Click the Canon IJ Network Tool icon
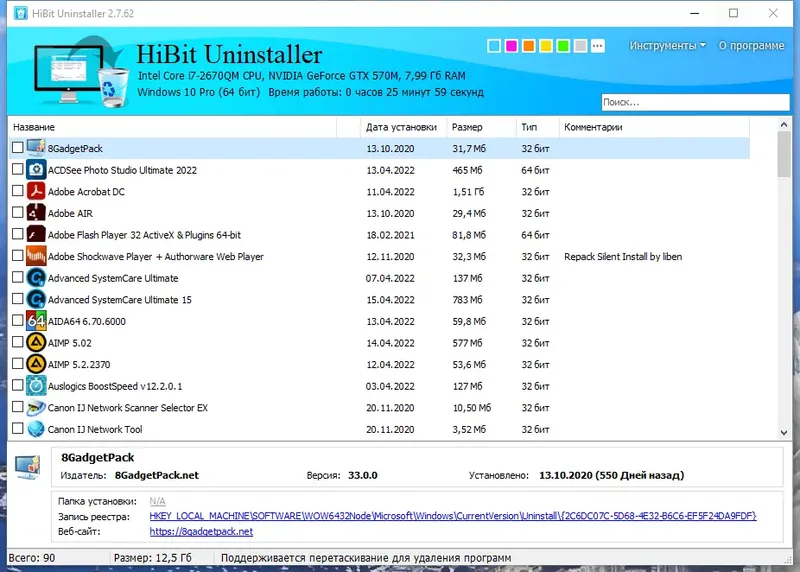The height and width of the screenshot is (572, 800). (x=36, y=429)
